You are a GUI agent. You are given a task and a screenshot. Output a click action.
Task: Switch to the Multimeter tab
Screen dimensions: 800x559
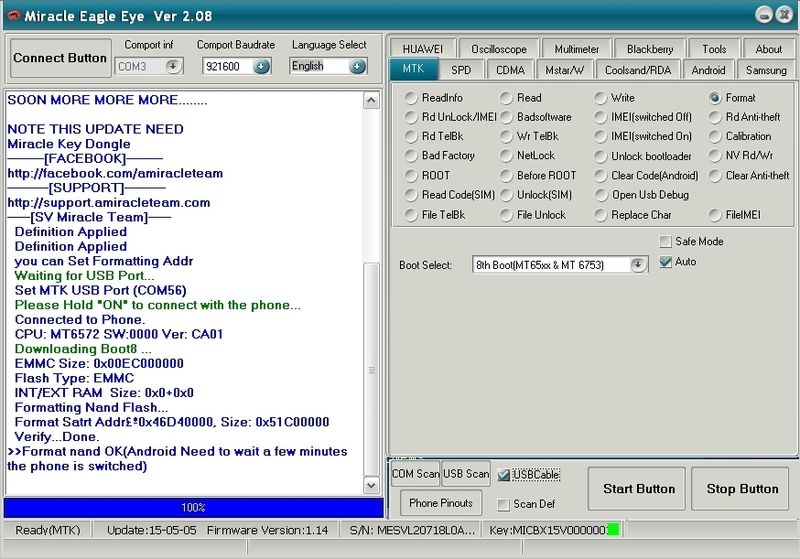pos(577,49)
